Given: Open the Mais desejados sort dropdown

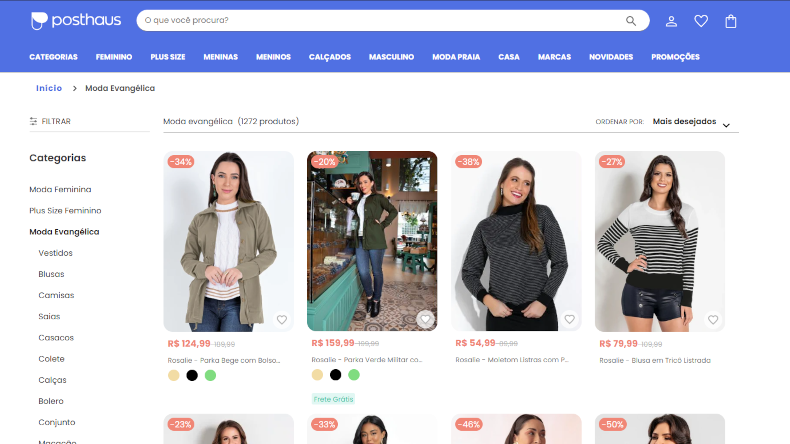Looking at the screenshot, I should (x=691, y=122).
